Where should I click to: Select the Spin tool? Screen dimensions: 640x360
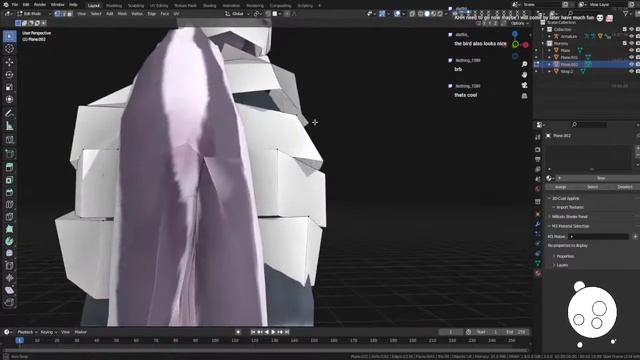point(9,241)
